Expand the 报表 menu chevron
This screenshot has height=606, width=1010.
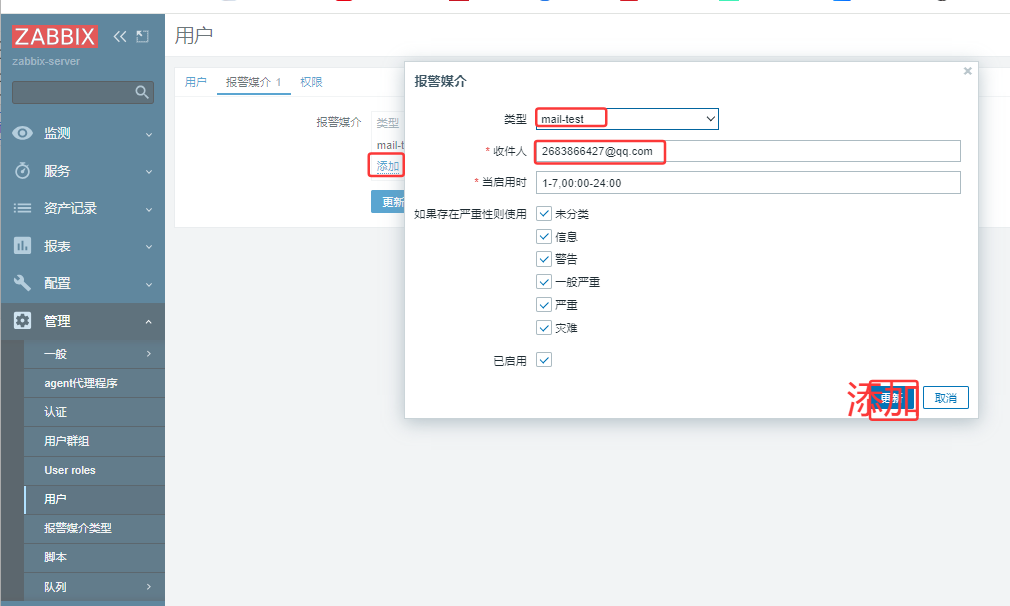[x=149, y=247]
